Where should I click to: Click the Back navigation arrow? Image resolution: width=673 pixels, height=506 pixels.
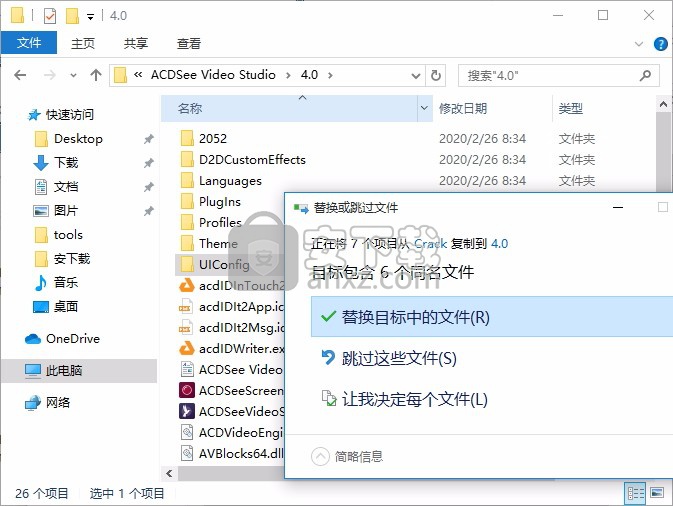click(x=20, y=76)
